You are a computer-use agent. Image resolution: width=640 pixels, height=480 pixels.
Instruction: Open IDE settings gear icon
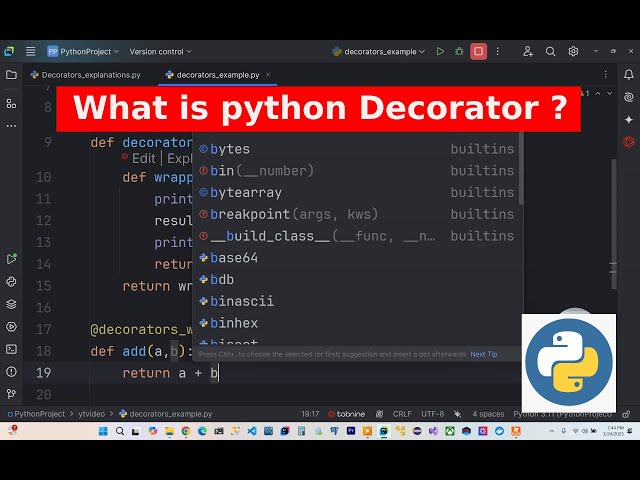coord(573,51)
